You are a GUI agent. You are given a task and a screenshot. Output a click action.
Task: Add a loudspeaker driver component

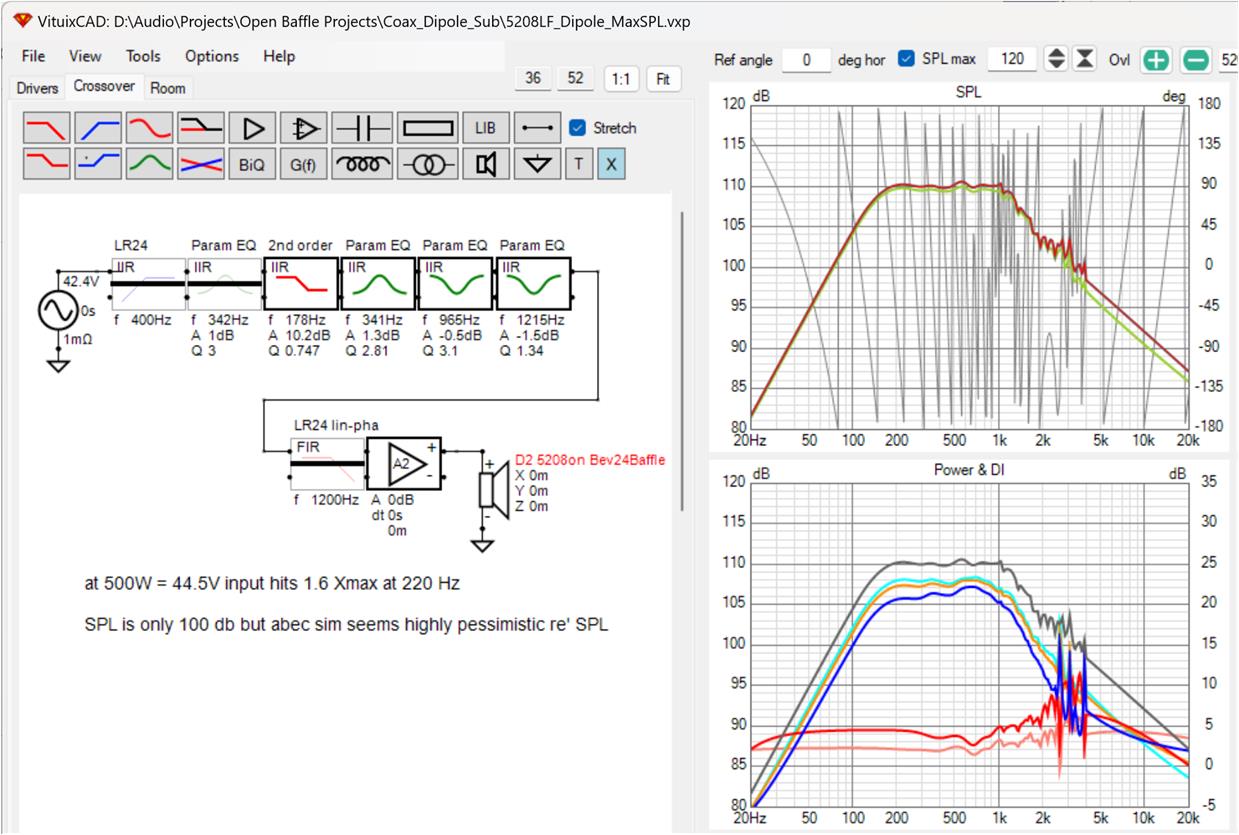point(485,163)
